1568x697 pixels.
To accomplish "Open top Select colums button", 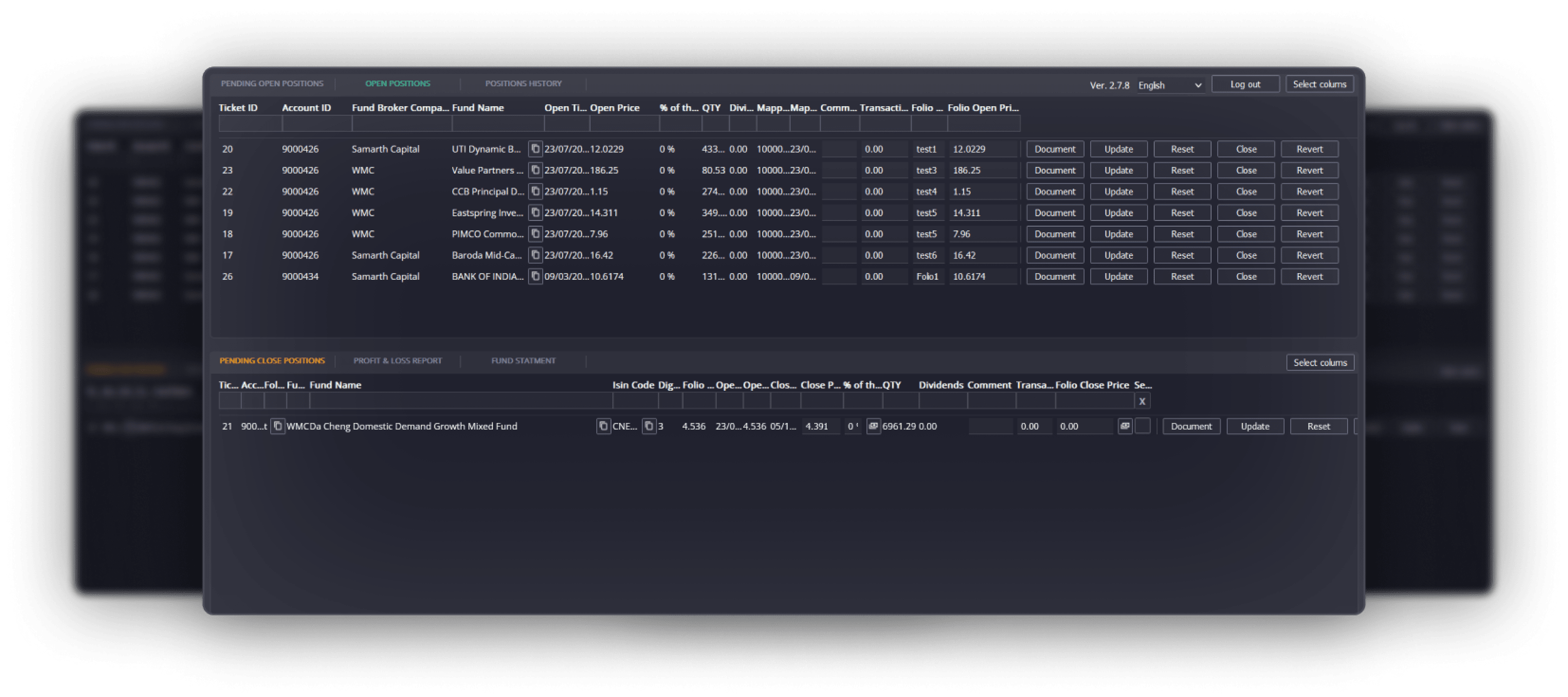I will click(x=1319, y=84).
